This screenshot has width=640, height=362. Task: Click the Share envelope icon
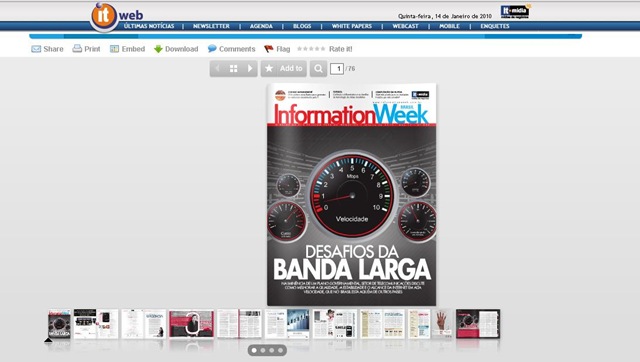[36, 49]
